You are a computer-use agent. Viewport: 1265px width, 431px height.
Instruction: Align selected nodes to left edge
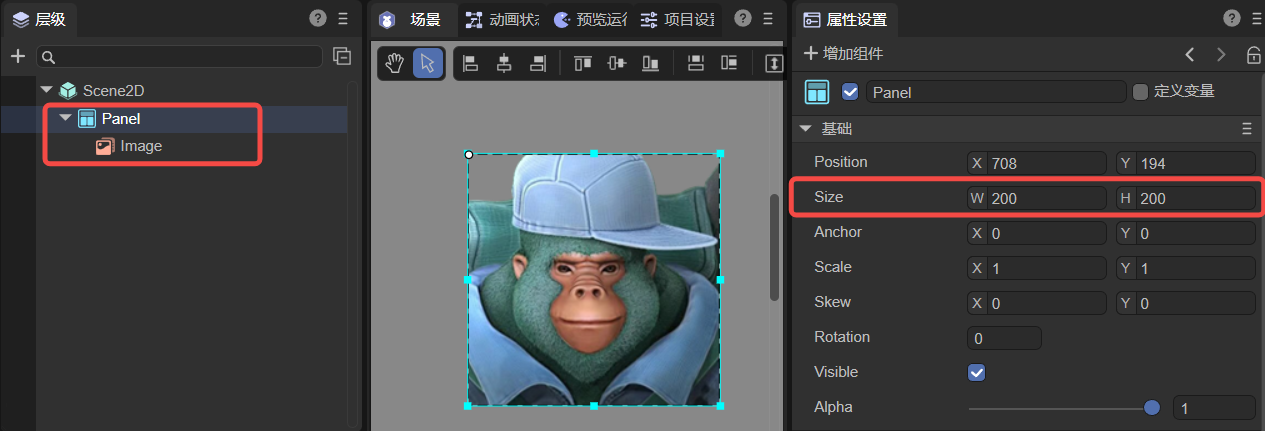pyautogui.click(x=470, y=63)
